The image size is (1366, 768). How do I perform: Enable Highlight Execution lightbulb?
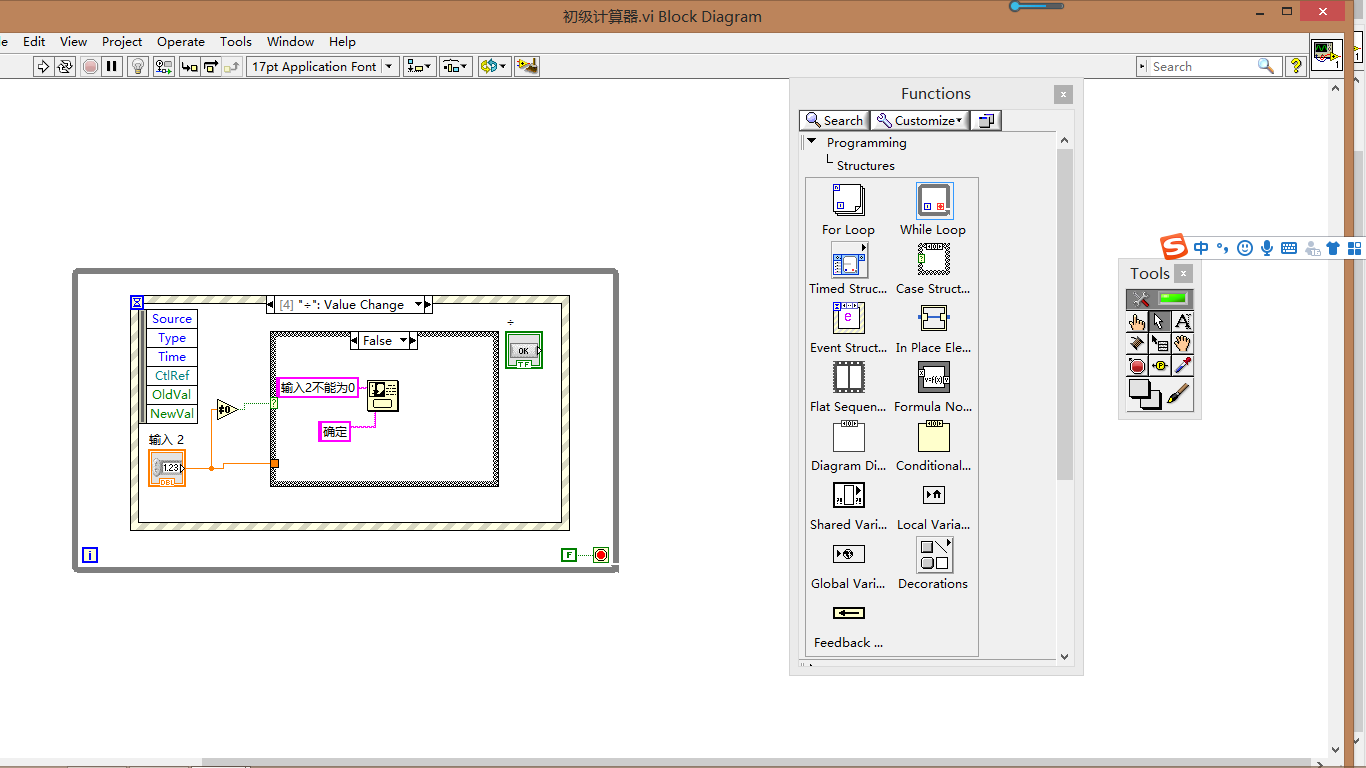137,66
